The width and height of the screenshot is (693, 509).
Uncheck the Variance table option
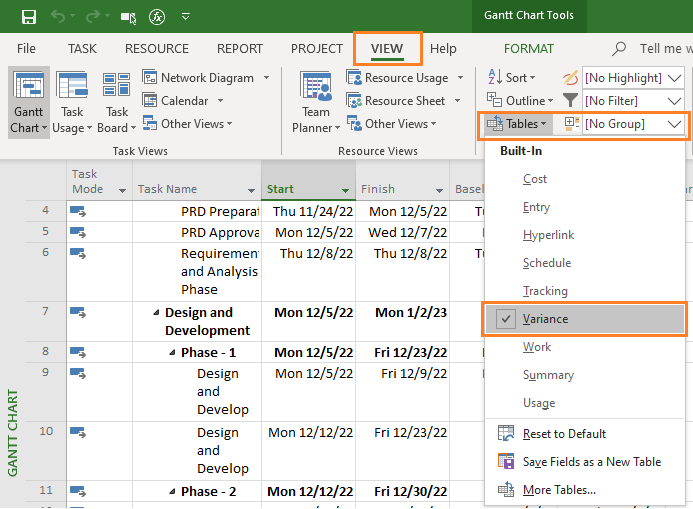click(x=584, y=319)
